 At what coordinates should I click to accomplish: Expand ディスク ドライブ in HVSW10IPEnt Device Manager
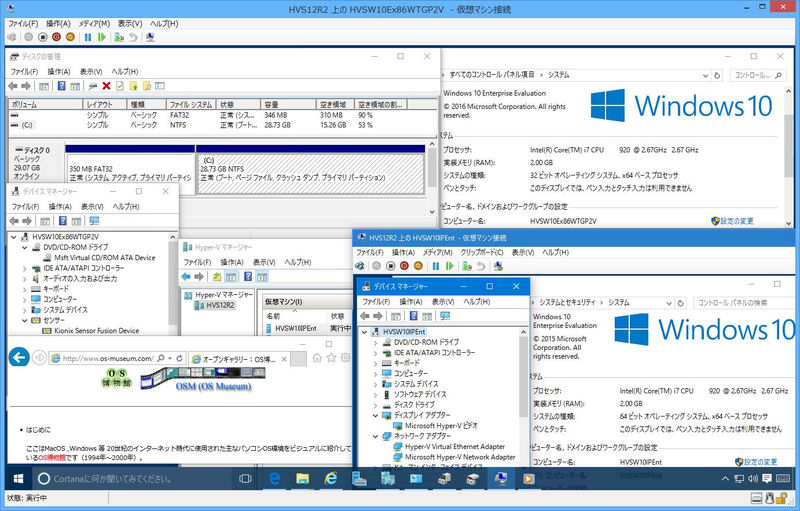pos(376,405)
